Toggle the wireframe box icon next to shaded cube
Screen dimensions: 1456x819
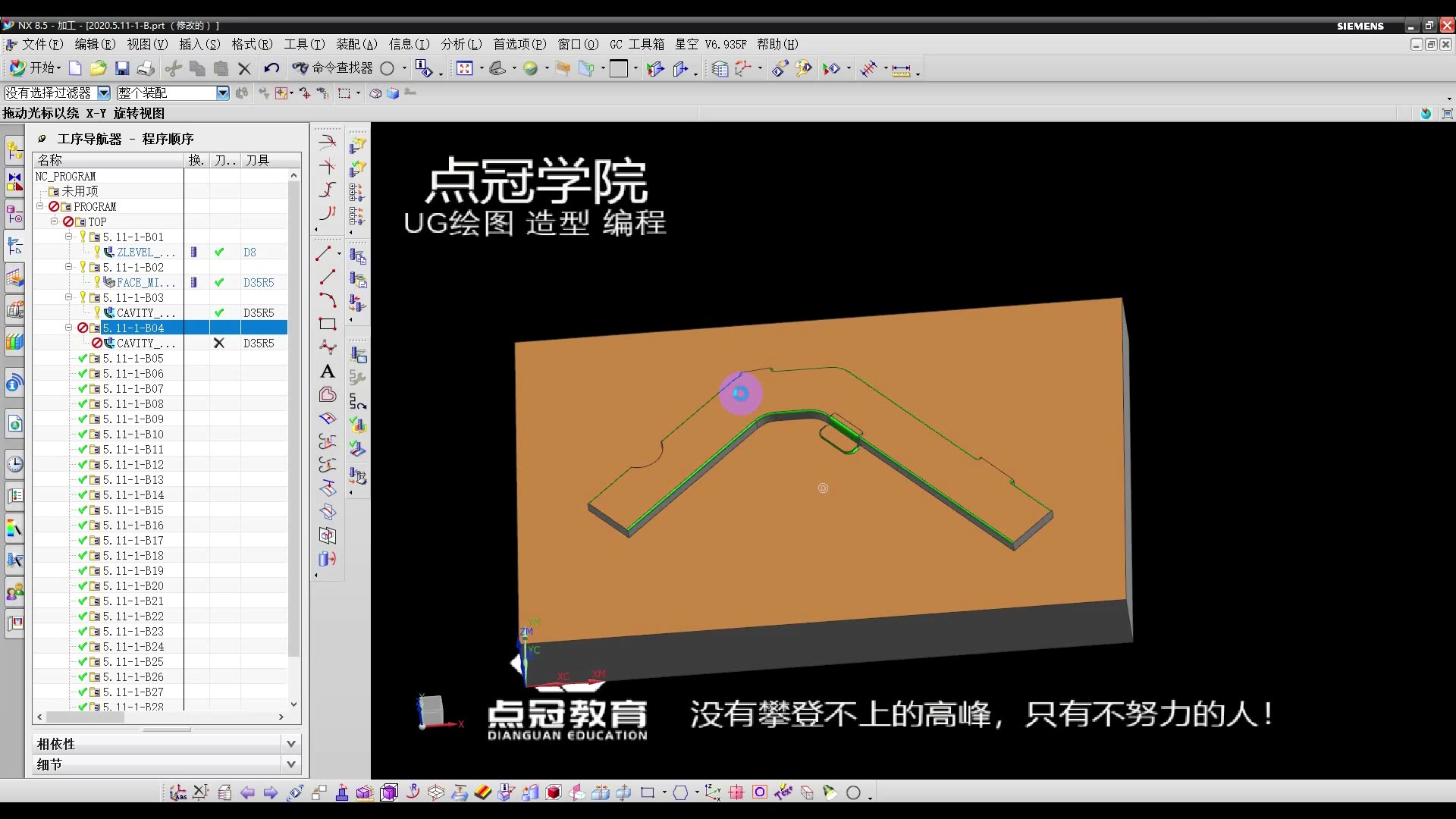point(375,93)
